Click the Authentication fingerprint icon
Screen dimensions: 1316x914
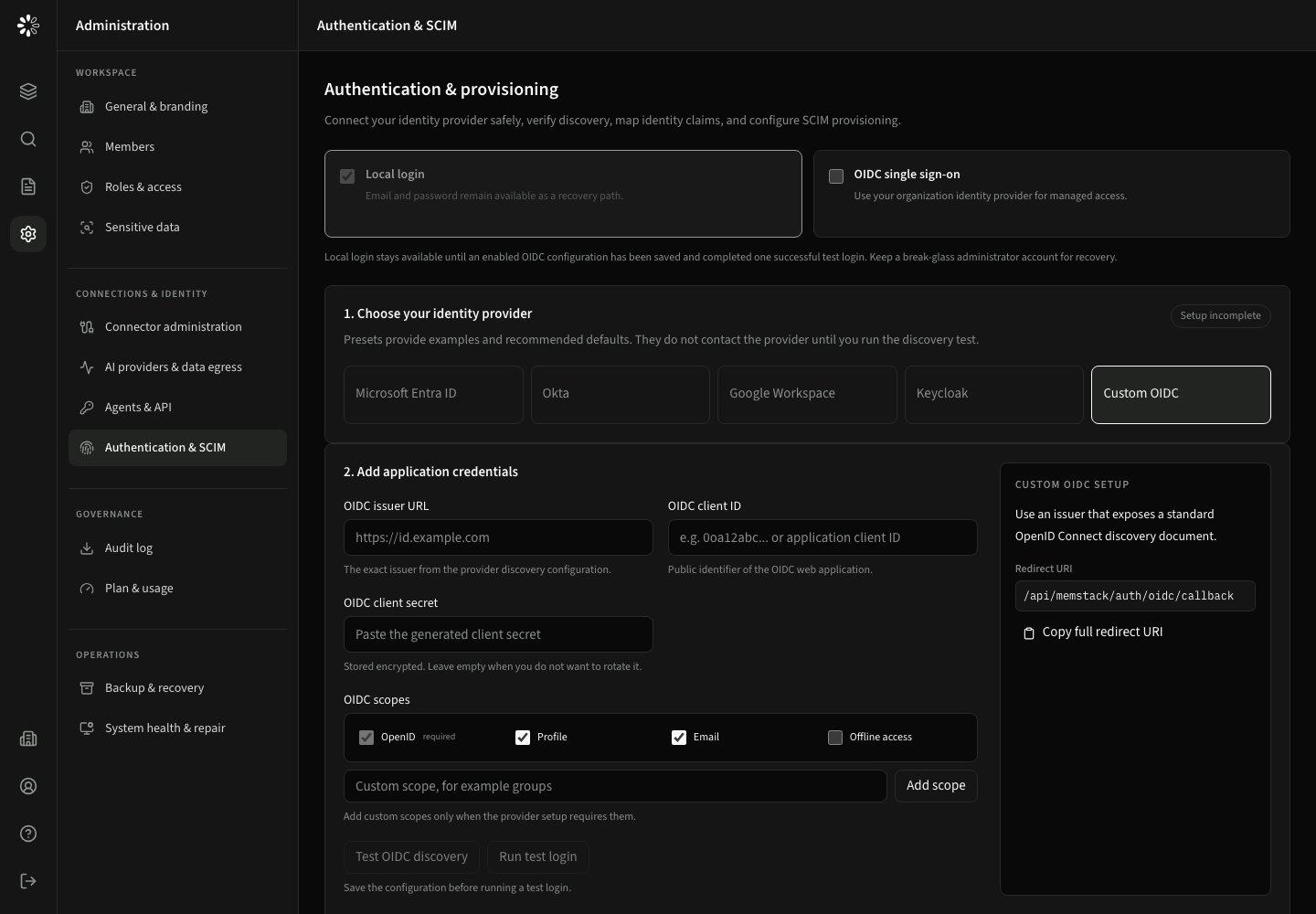(x=87, y=448)
